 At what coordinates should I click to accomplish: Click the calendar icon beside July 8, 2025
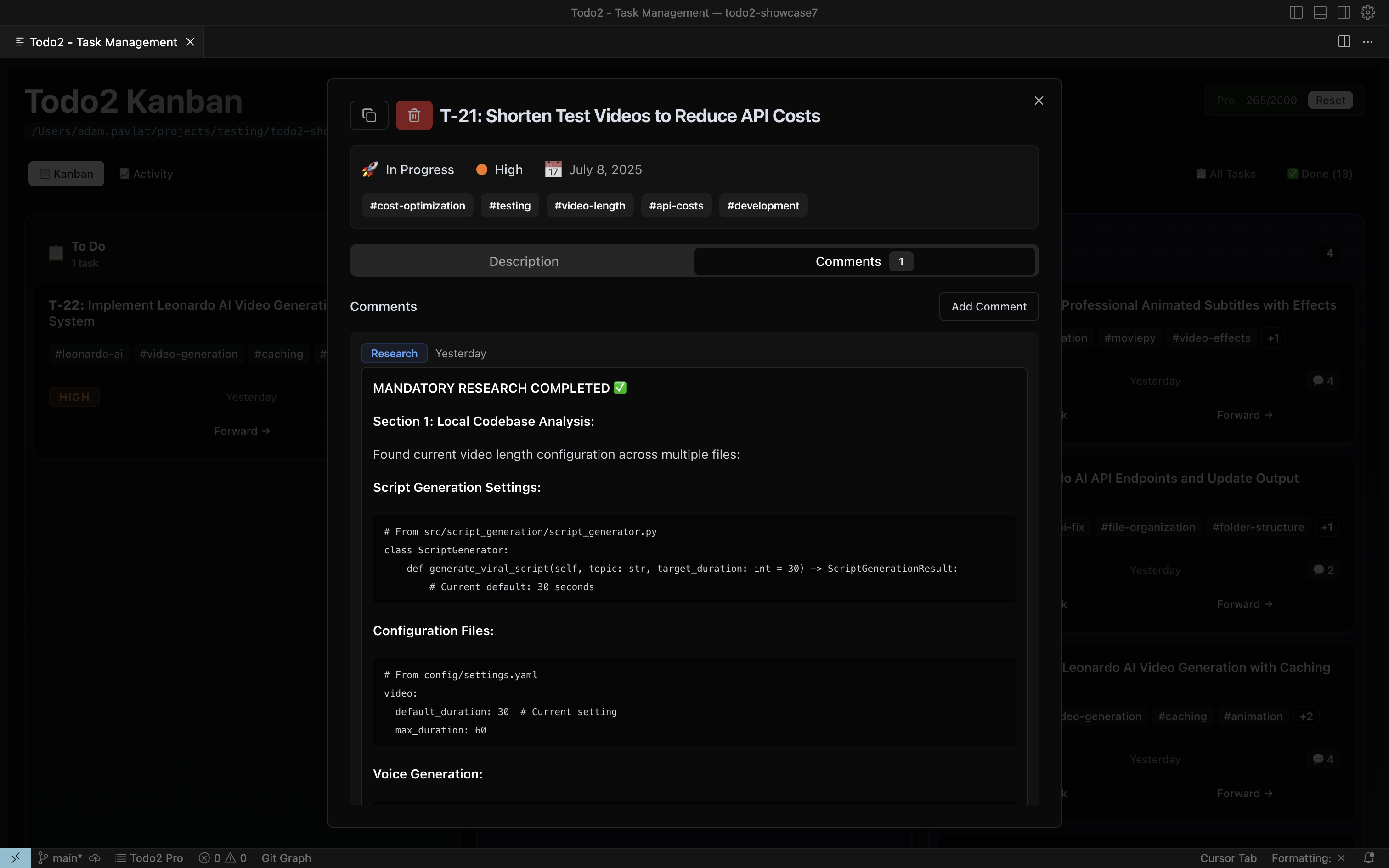point(553,169)
